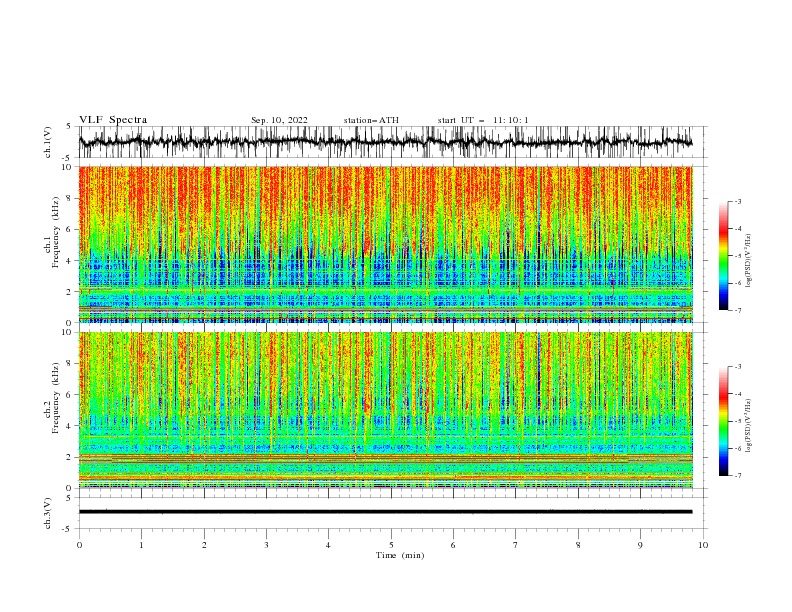Click time axis tick label "0"
The height and width of the screenshot is (612, 792).
click(79, 545)
